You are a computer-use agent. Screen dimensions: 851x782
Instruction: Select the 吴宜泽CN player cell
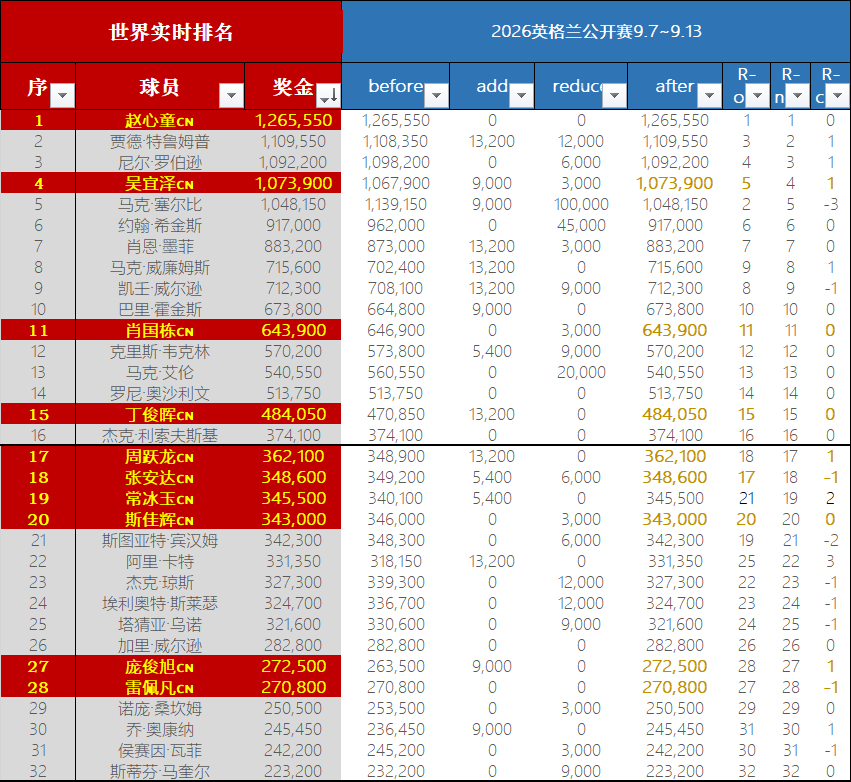(160, 183)
